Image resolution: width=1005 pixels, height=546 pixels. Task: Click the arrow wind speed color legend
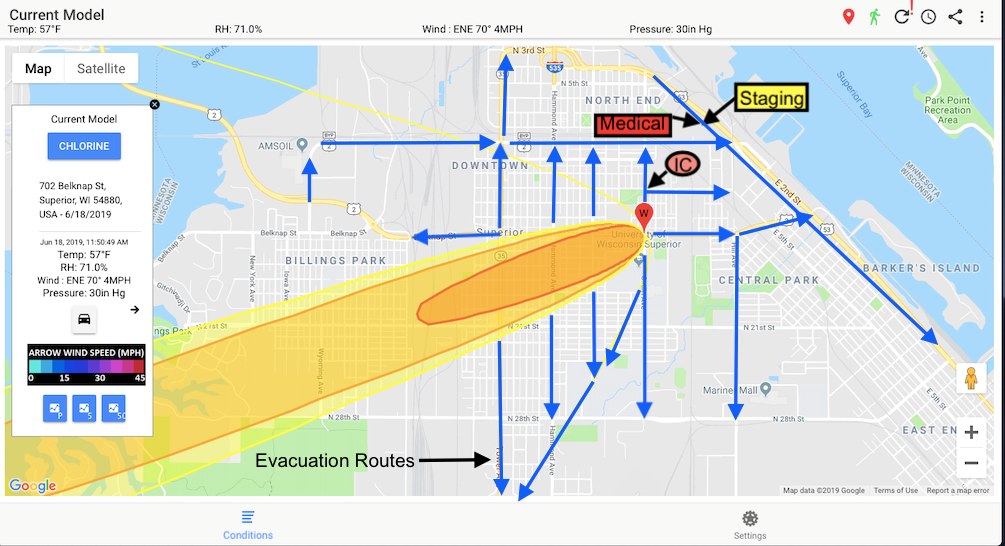coord(86,365)
